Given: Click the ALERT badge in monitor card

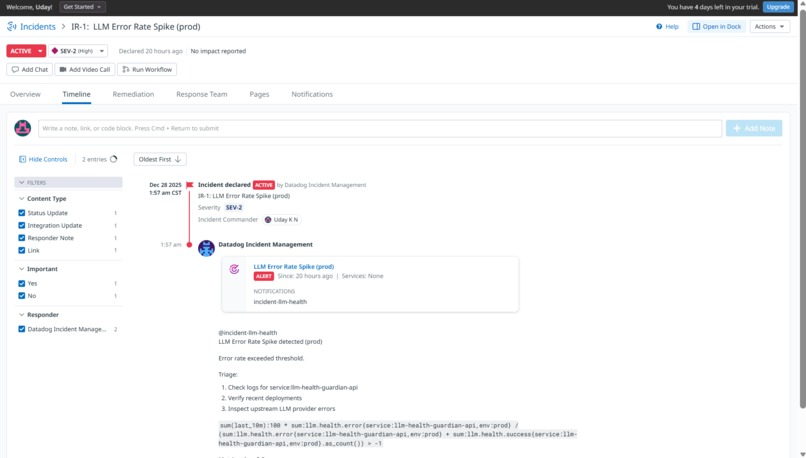Looking at the screenshot, I should pos(264,276).
